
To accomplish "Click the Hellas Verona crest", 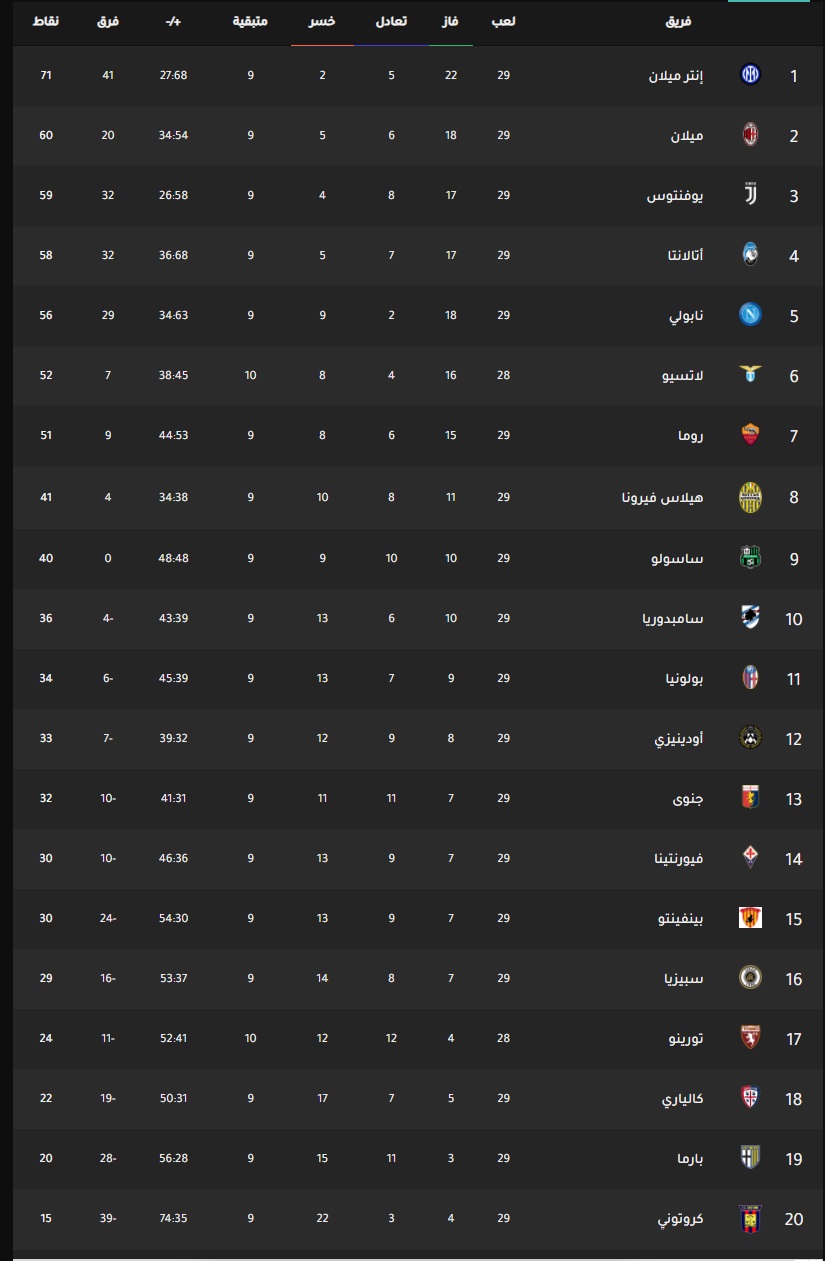I will pos(750,497).
